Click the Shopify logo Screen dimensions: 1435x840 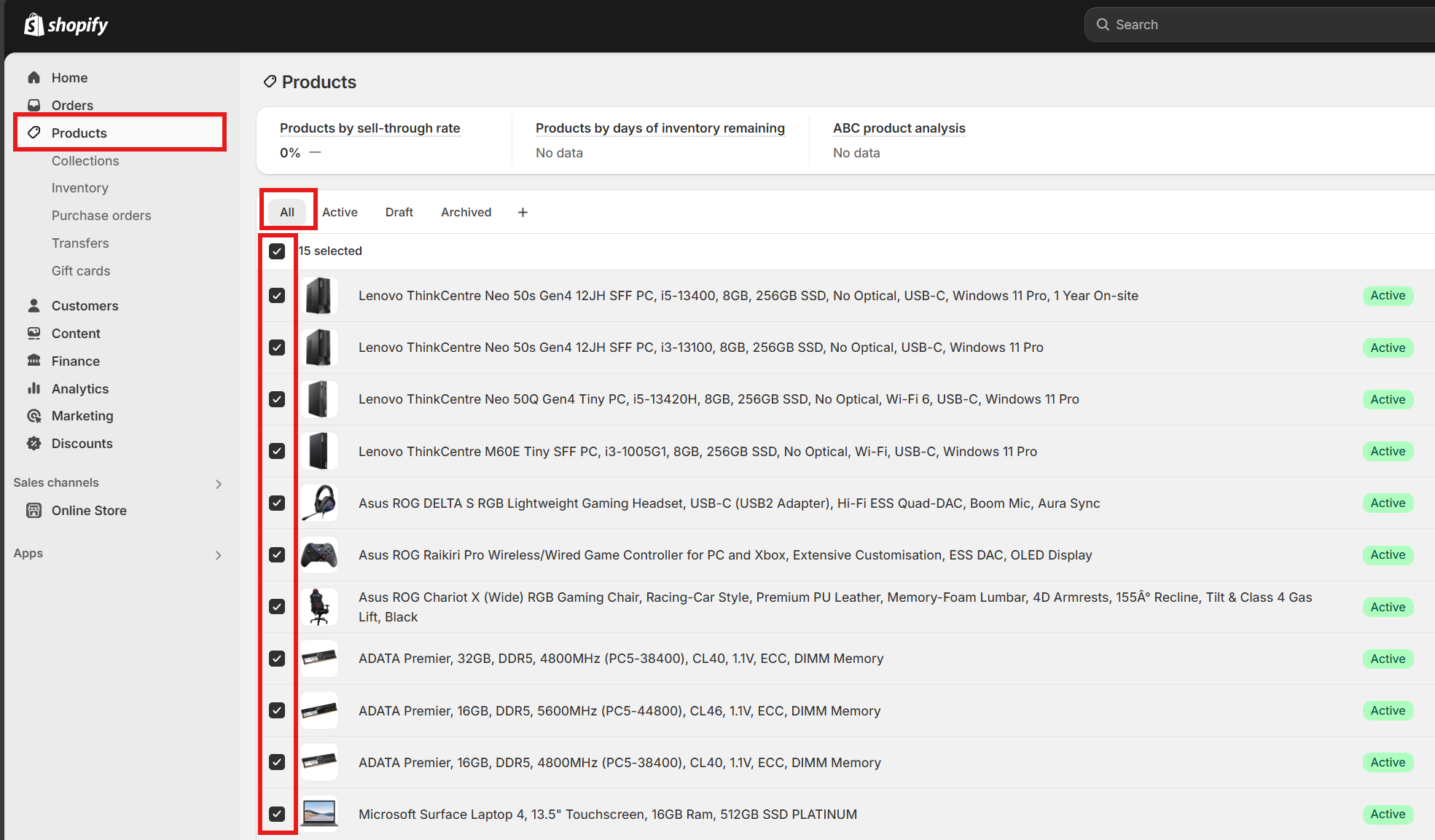[66, 24]
